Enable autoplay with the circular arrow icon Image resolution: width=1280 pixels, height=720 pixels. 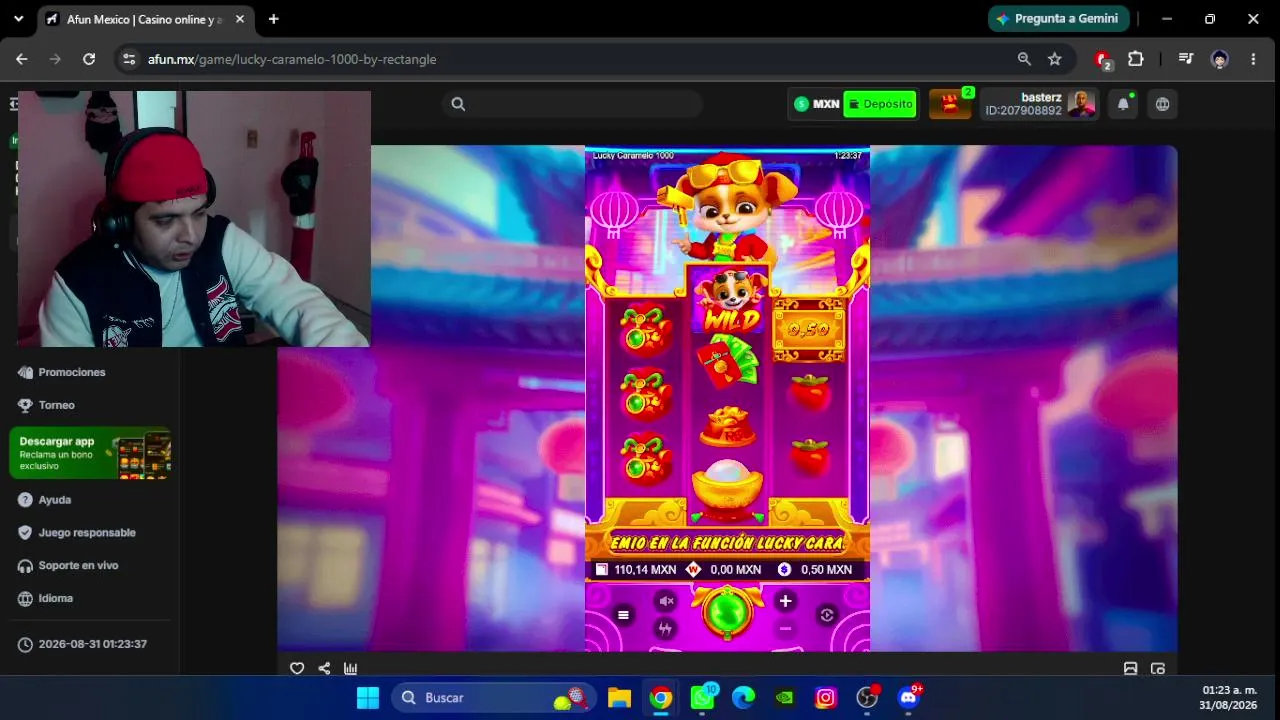coord(827,615)
